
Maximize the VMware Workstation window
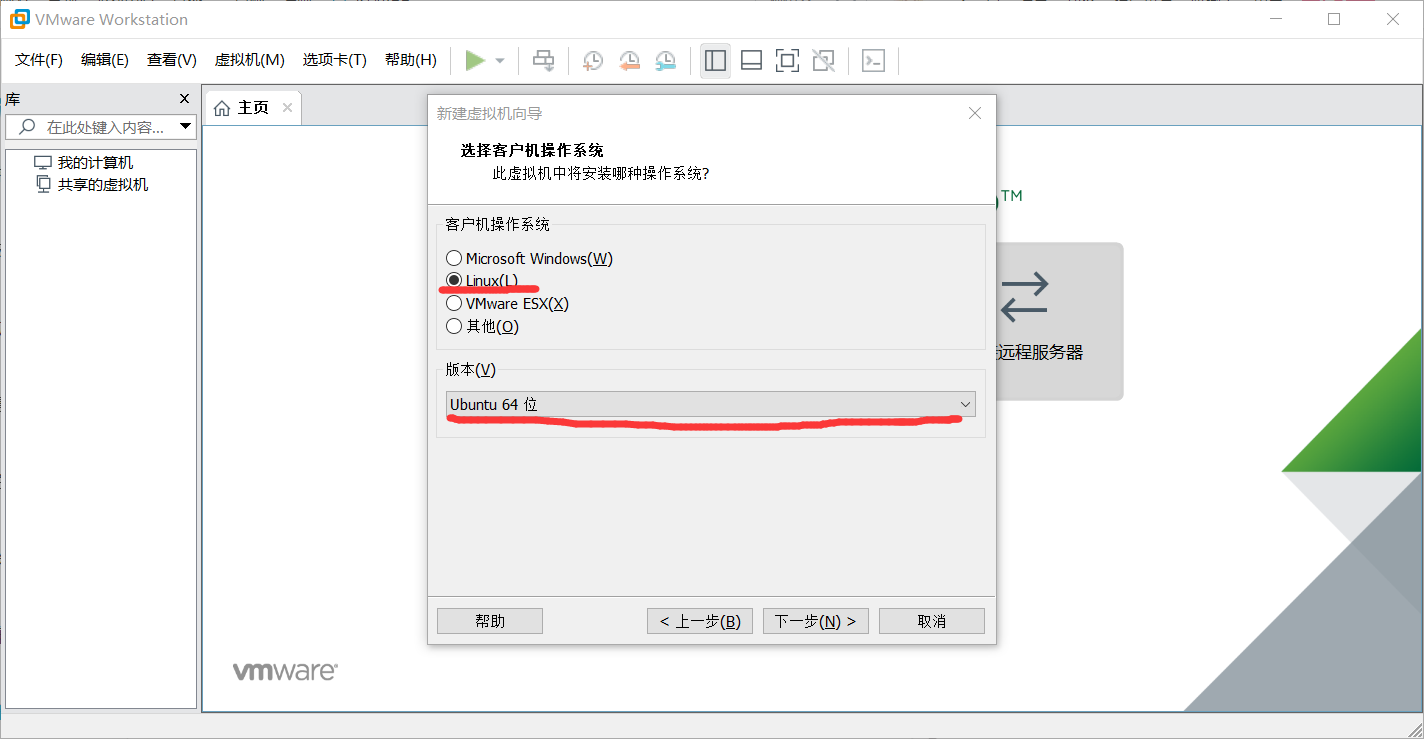coord(1334,19)
